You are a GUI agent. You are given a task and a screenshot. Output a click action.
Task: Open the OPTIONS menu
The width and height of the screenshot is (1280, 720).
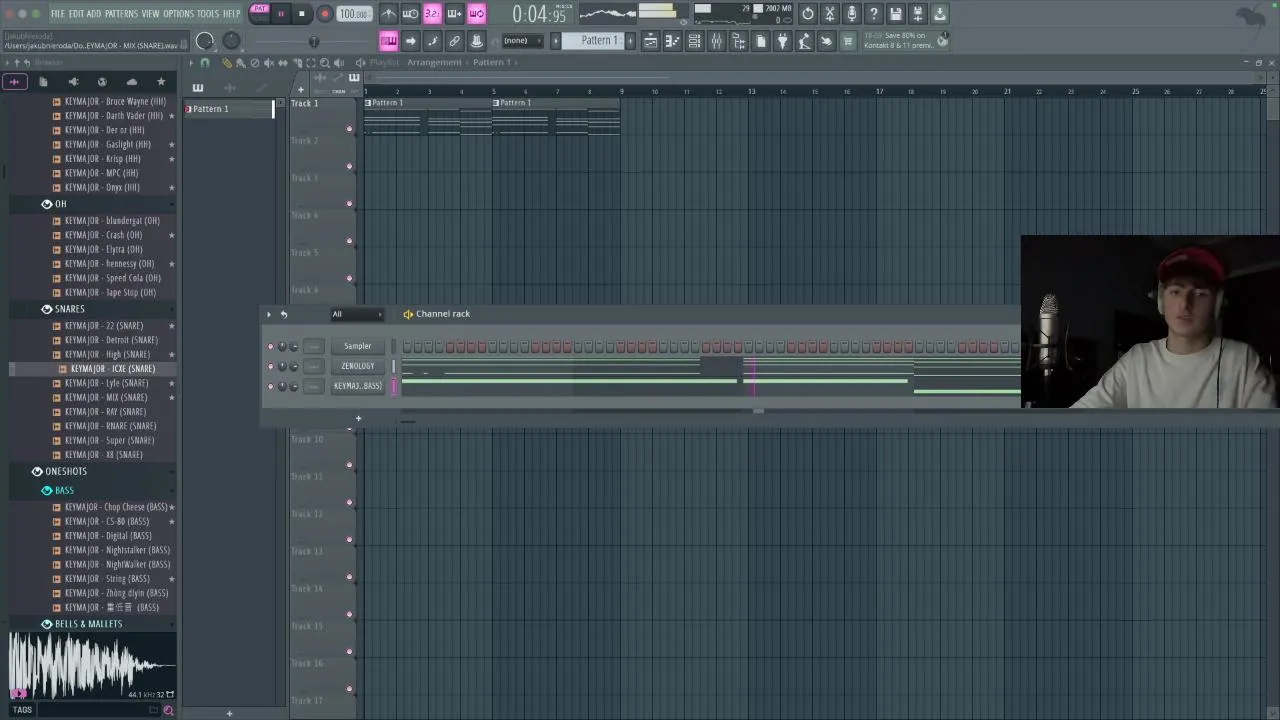pyautogui.click(x=178, y=14)
